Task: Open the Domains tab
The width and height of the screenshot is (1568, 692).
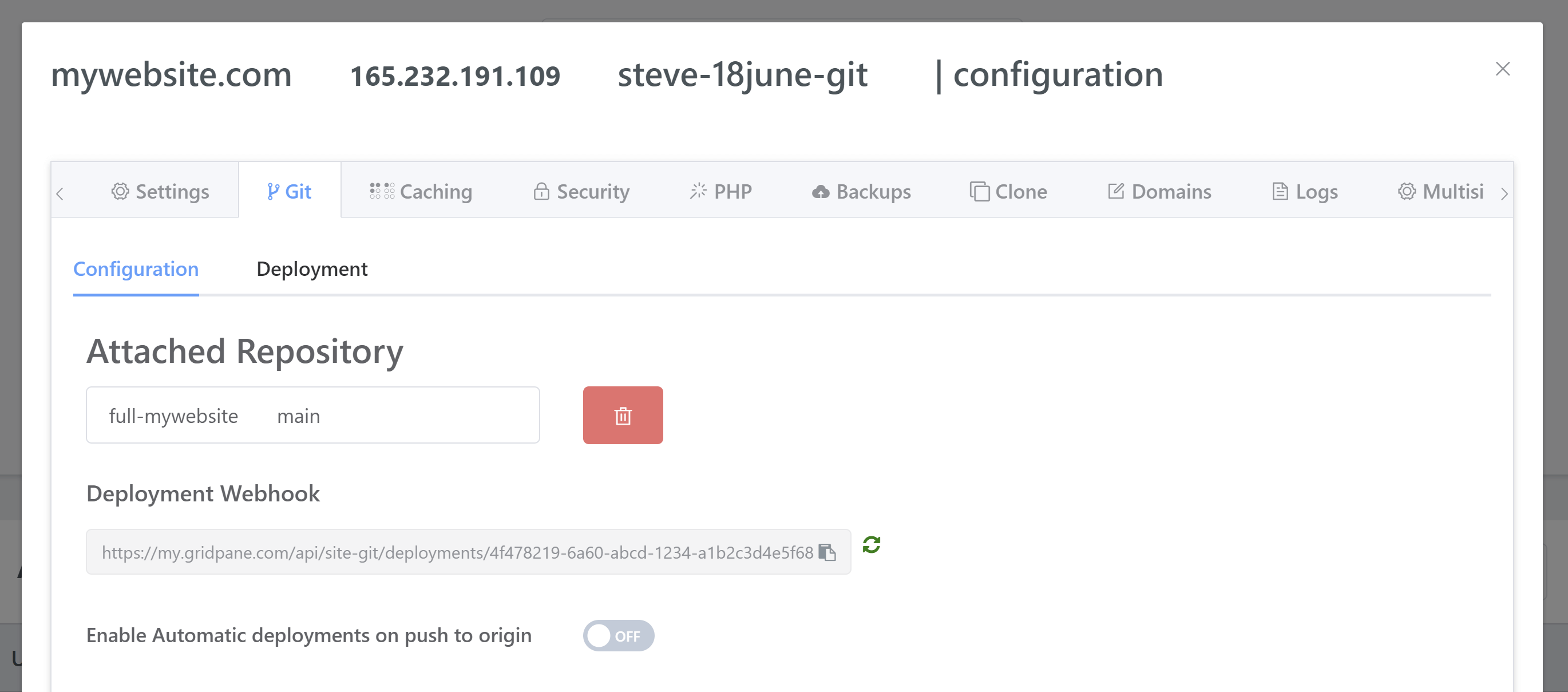Action: pyautogui.click(x=1159, y=192)
